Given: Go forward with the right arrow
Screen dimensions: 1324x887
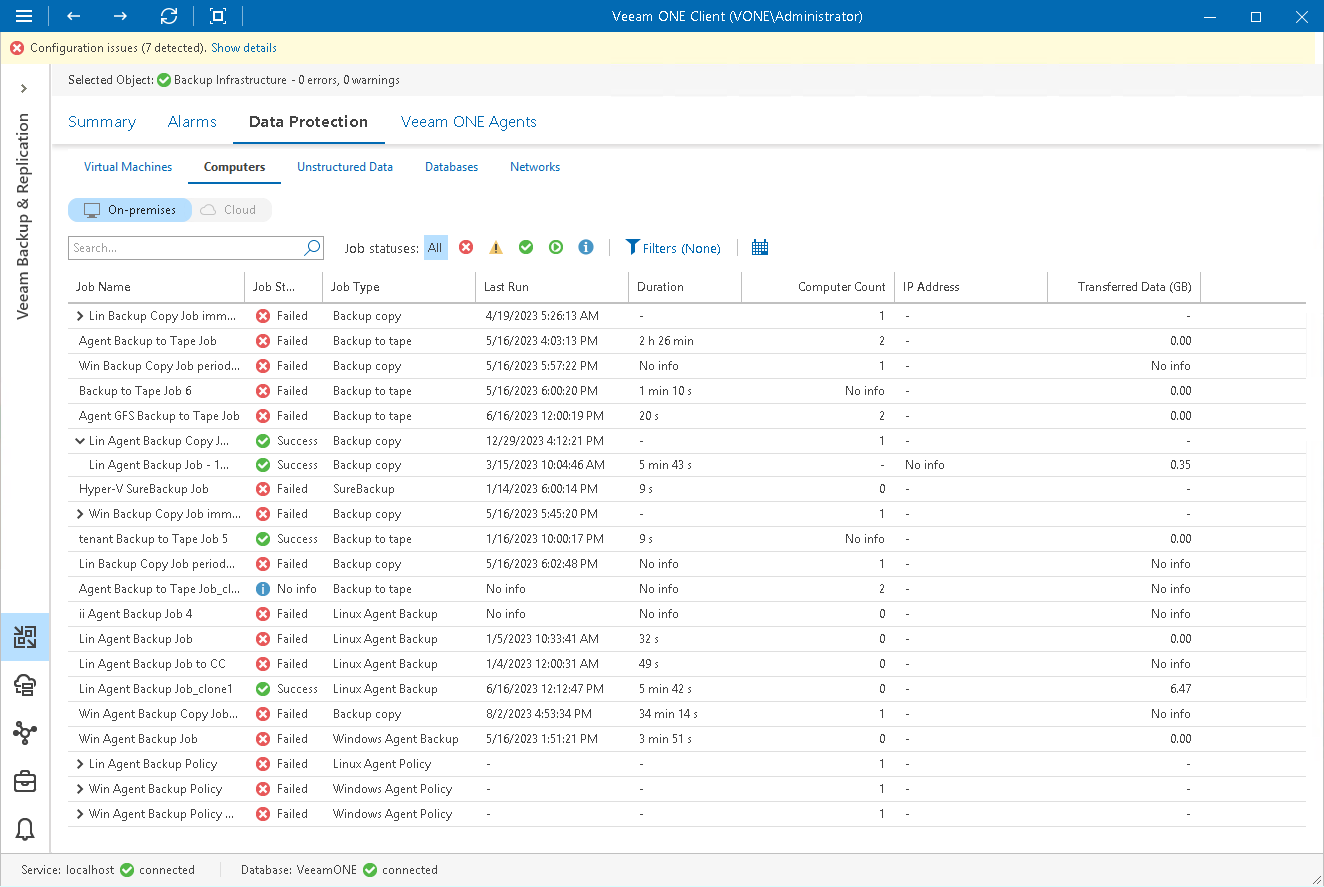Looking at the screenshot, I should click(120, 16).
